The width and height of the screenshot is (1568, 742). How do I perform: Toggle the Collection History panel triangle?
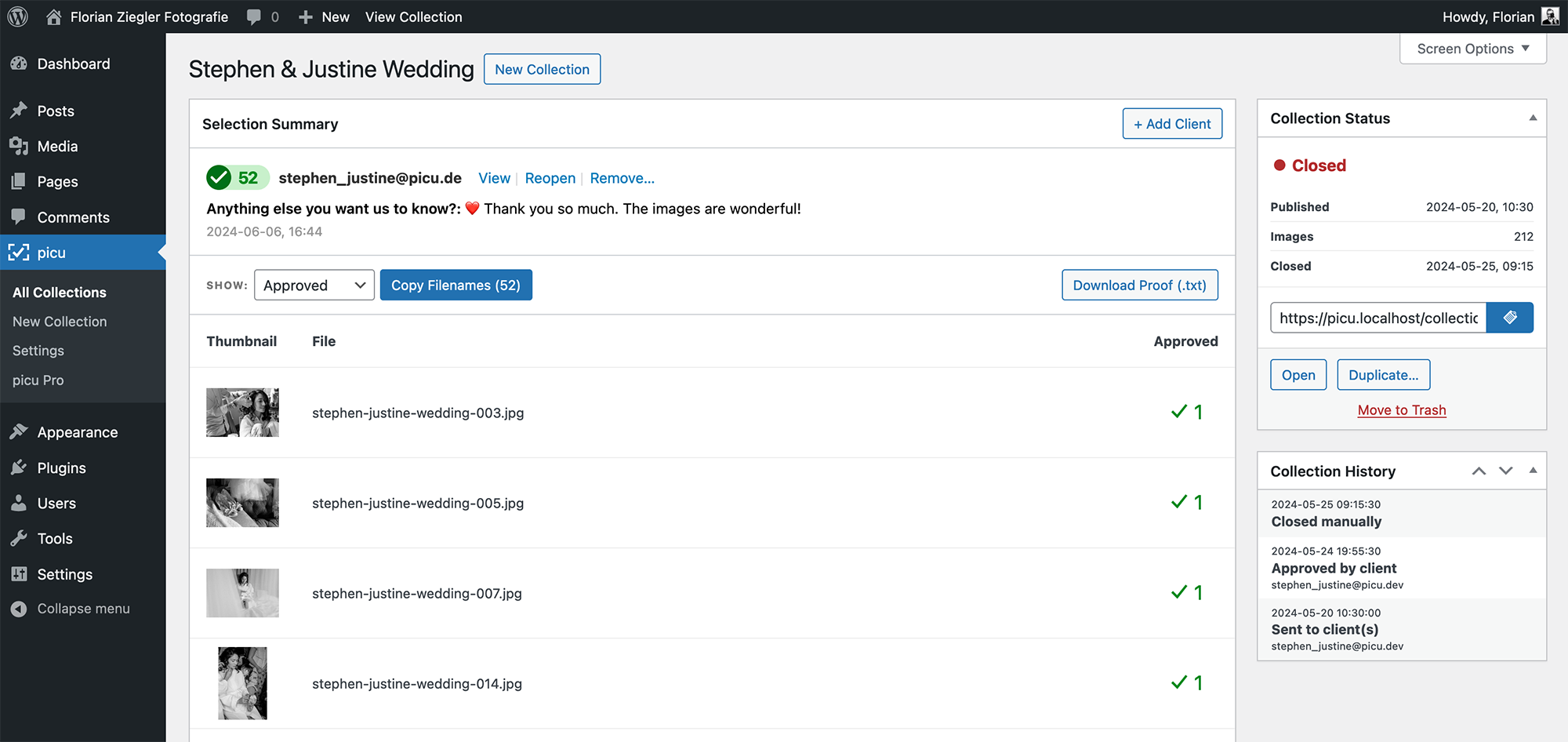(x=1533, y=471)
